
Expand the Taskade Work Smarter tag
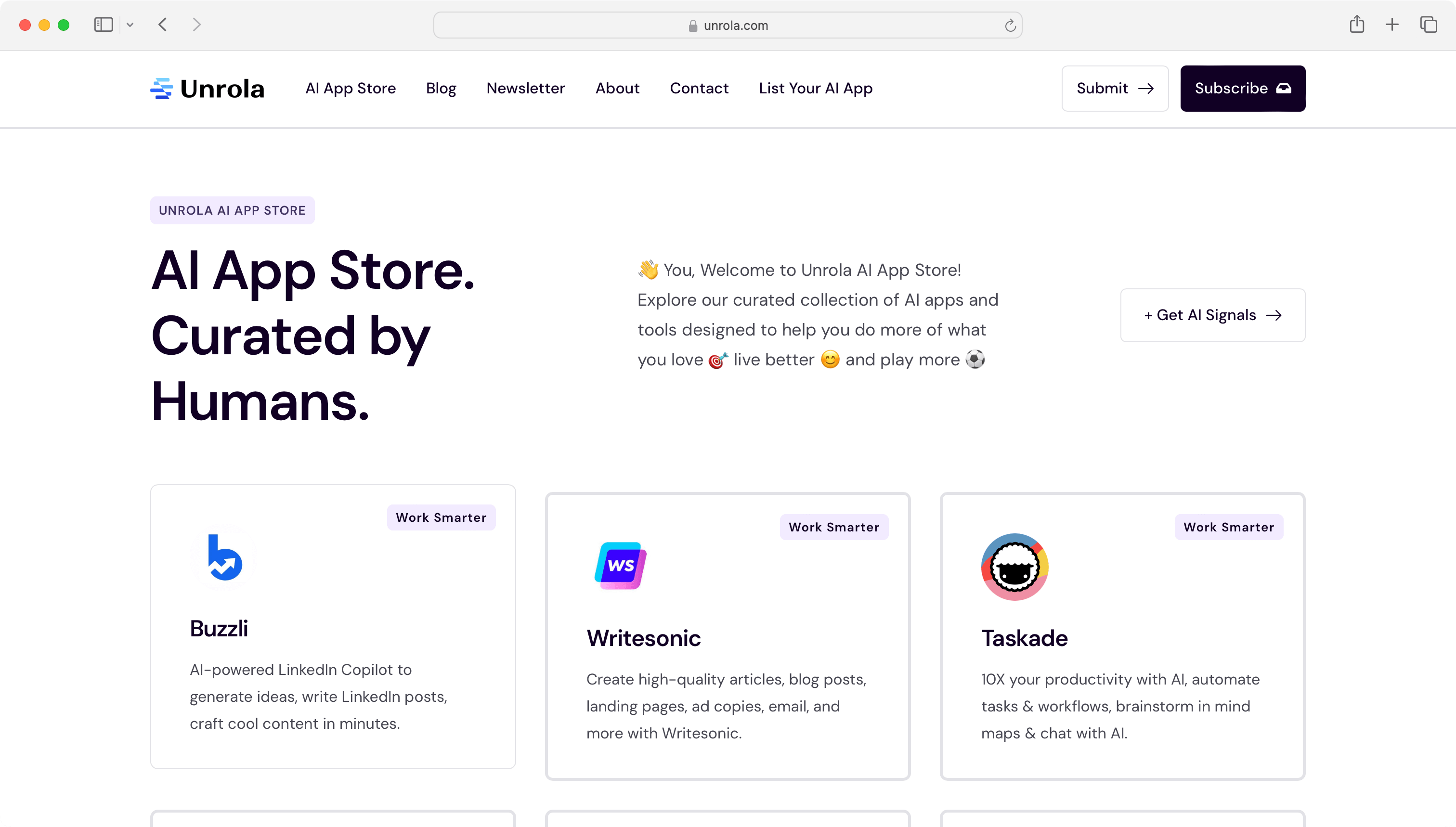pyautogui.click(x=1229, y=527)
